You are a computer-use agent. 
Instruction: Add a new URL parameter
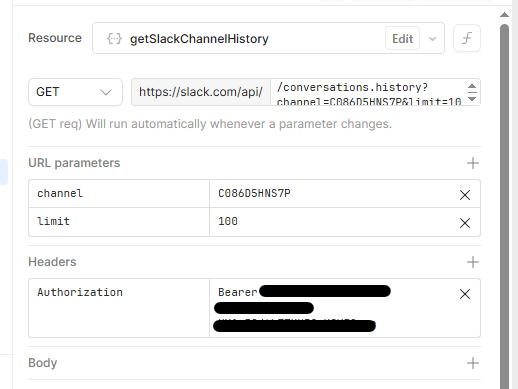[473, 163]
